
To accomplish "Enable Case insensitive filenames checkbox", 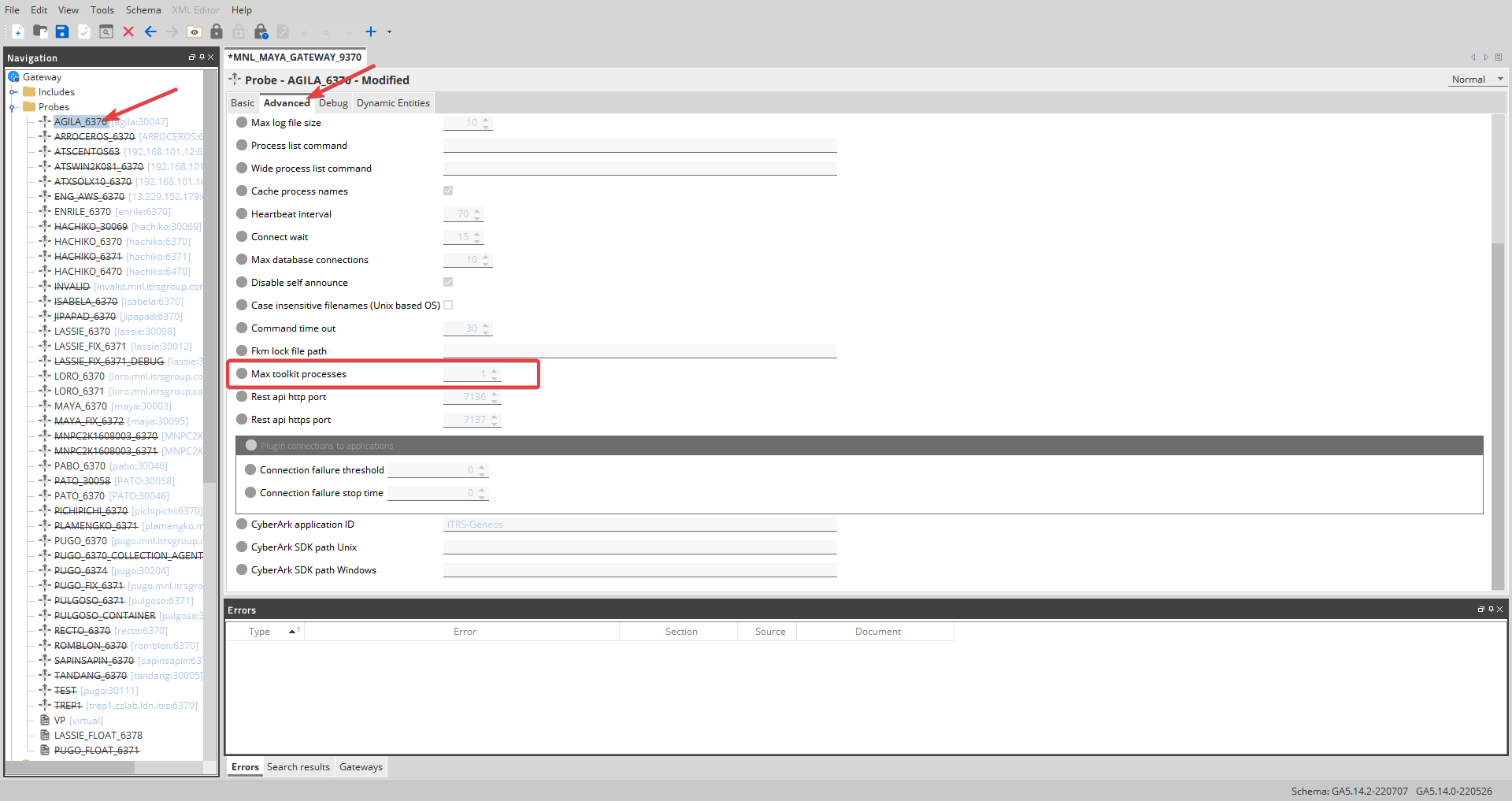I will (448, 305).
